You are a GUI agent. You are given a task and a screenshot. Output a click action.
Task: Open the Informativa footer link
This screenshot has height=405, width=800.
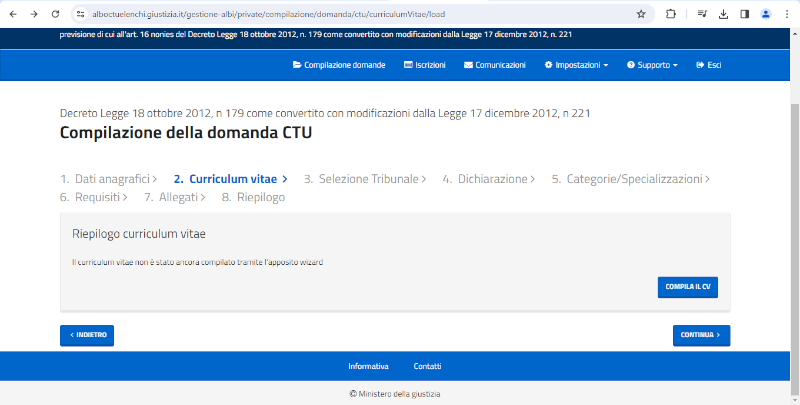[368, 366]
